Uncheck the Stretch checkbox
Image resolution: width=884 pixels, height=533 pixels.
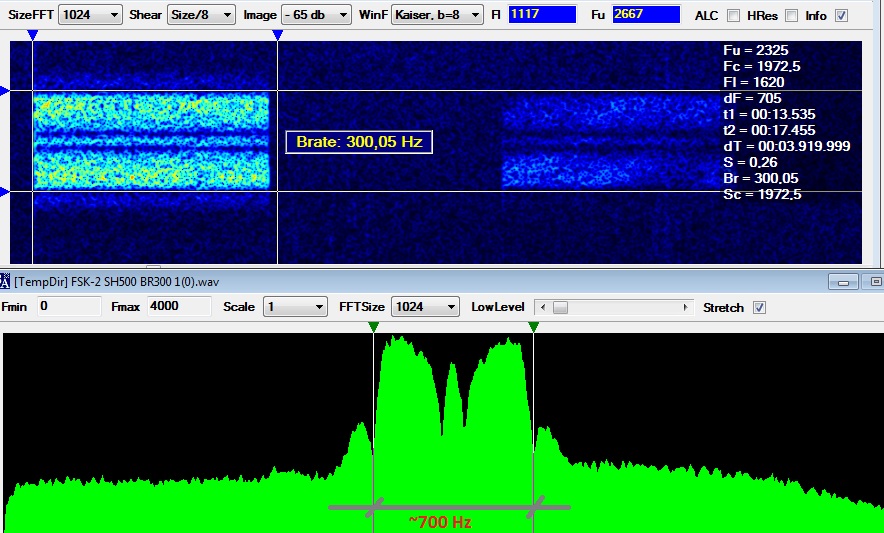(x=759, y=307)
